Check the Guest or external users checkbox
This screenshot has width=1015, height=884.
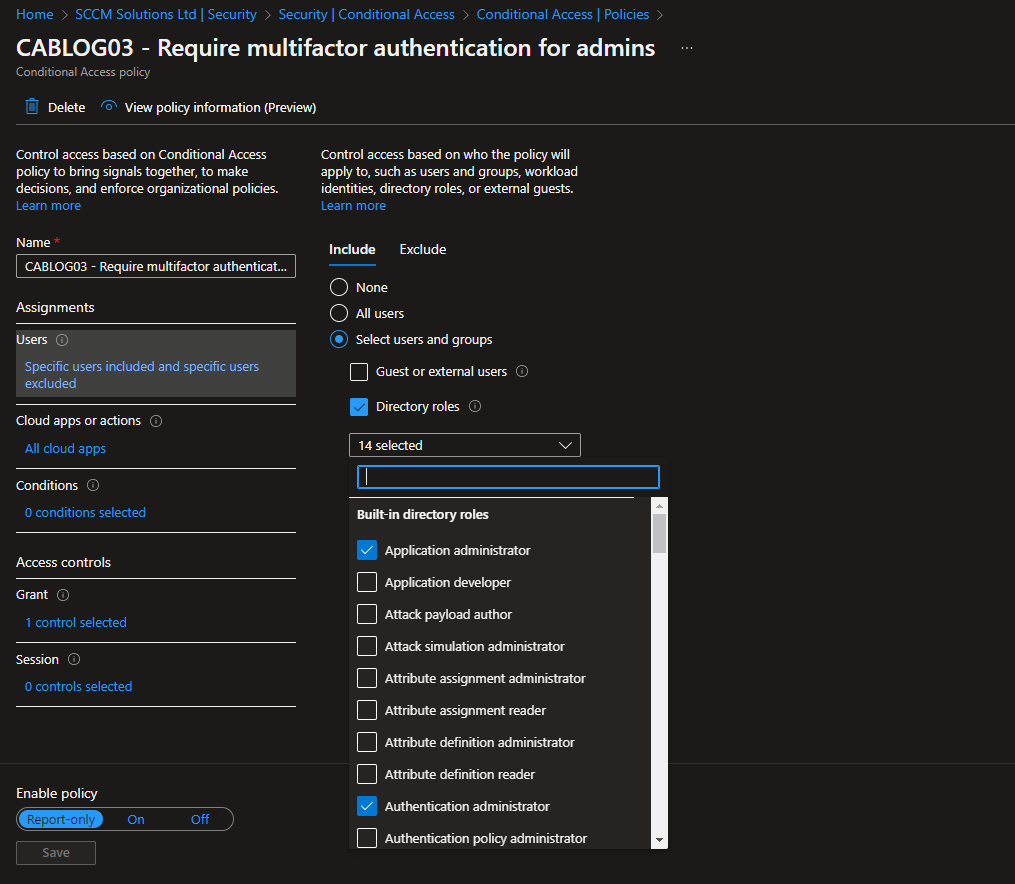pyautogui.click(x=359, y=372)
